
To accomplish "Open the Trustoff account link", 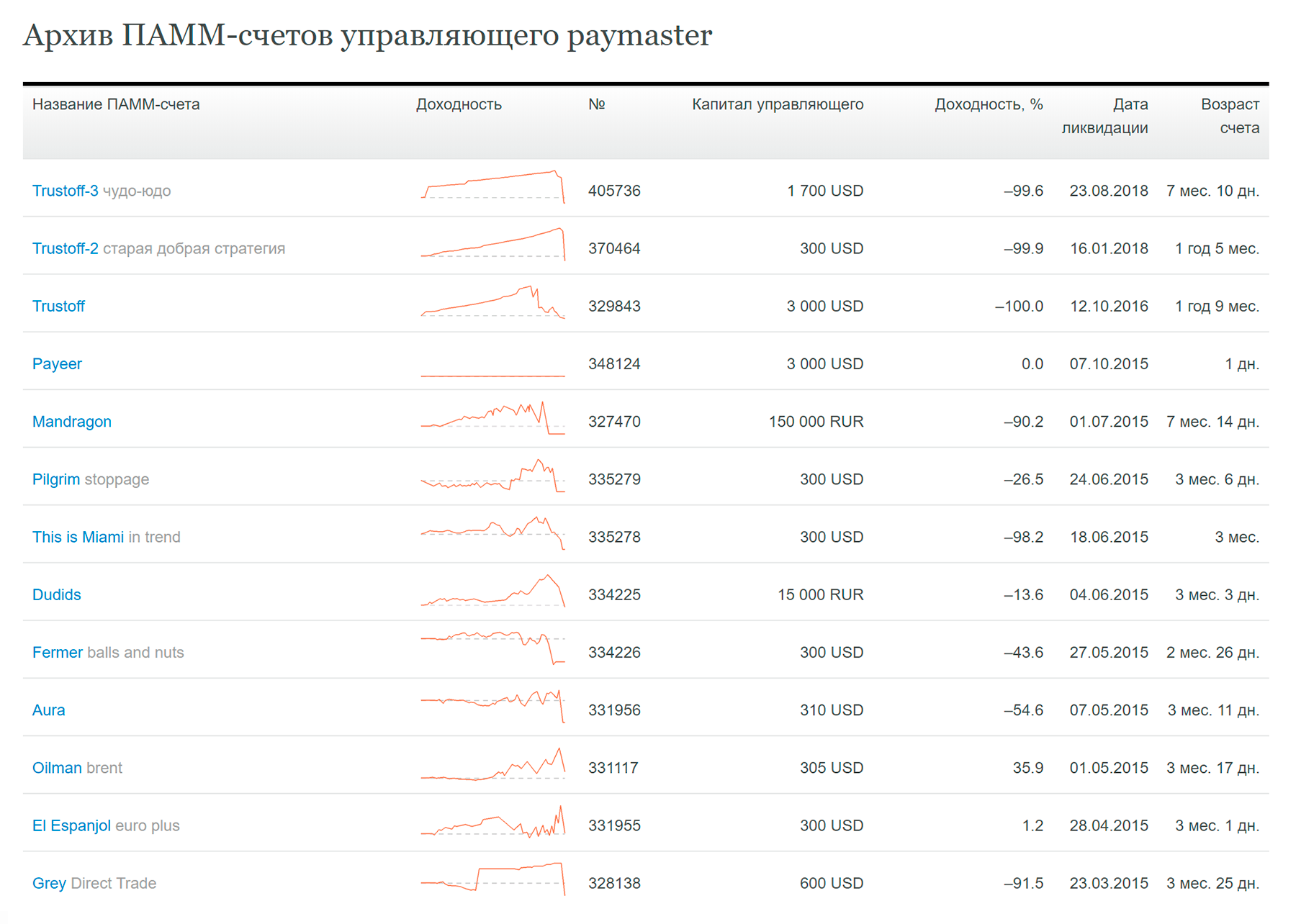I will point(58,306).
